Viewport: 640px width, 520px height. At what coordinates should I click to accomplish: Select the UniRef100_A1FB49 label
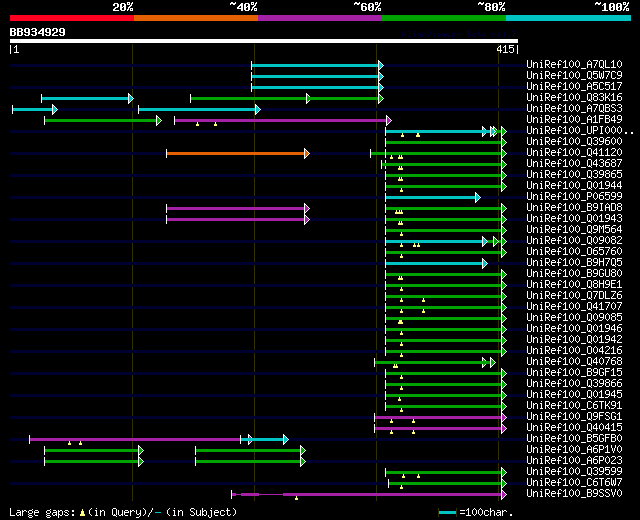[574, 119]
